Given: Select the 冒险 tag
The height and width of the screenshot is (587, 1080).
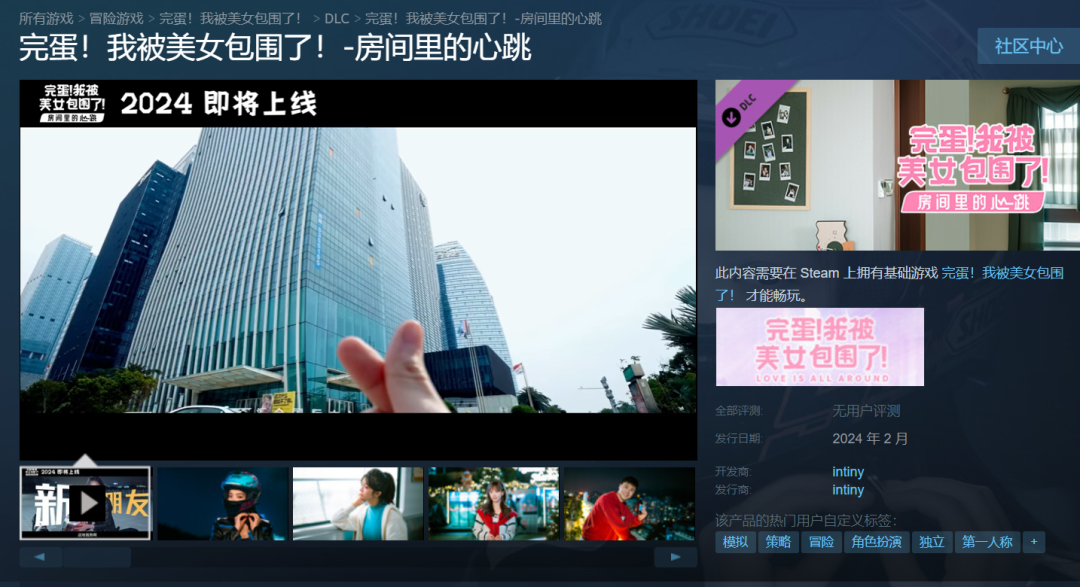Looking at the screenshot, I should pyautogui.click(x=821, y=542).
